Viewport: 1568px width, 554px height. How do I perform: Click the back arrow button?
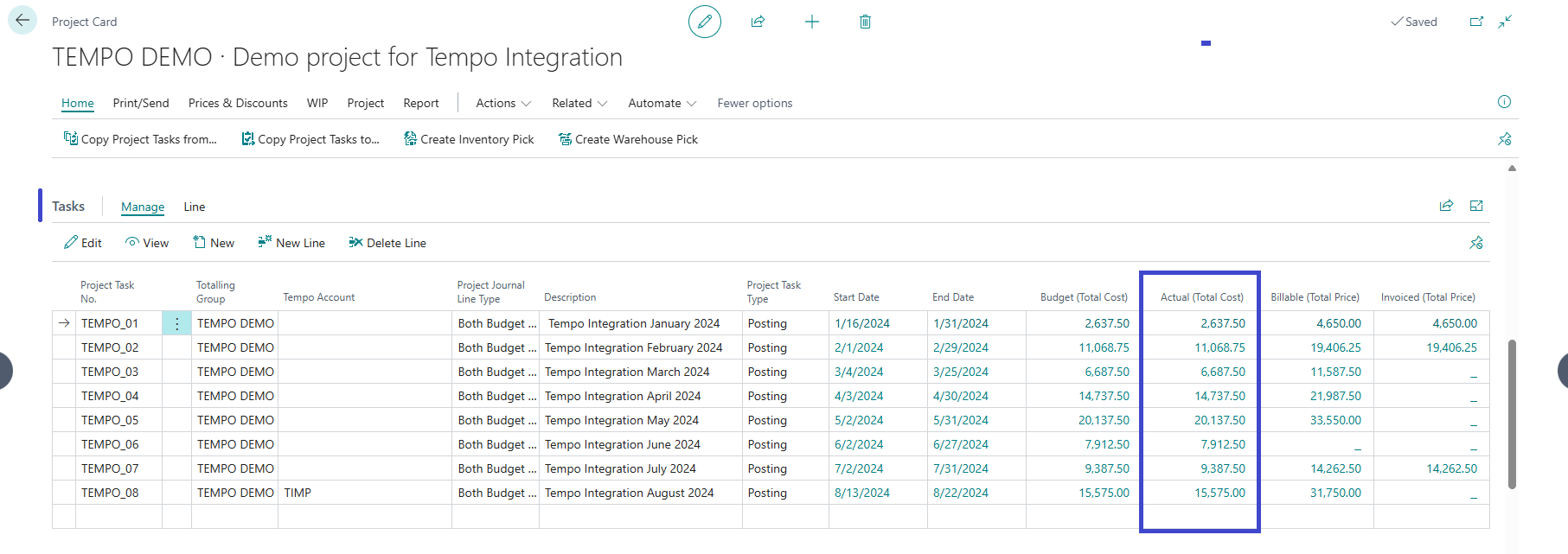22,21
